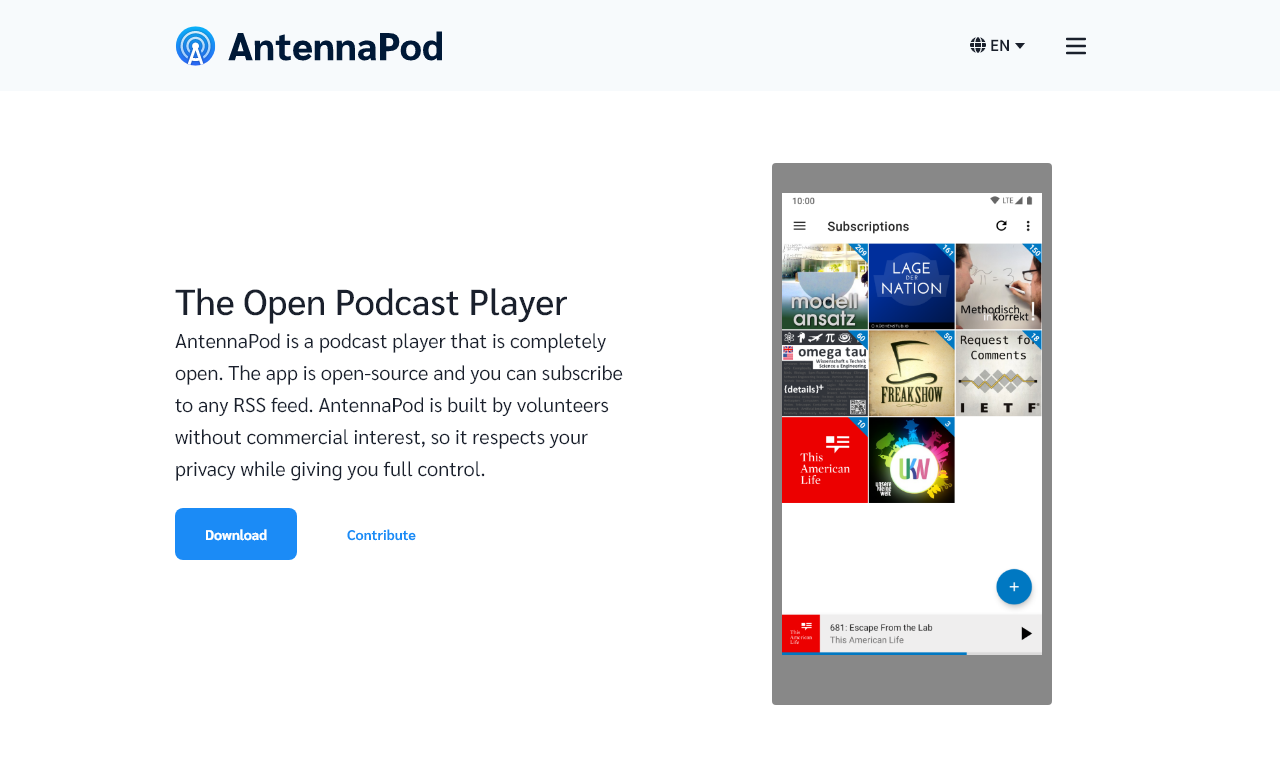Open the Contribute link
Viewport: 1280px width, 768px height.
click(x=381, y=535)
